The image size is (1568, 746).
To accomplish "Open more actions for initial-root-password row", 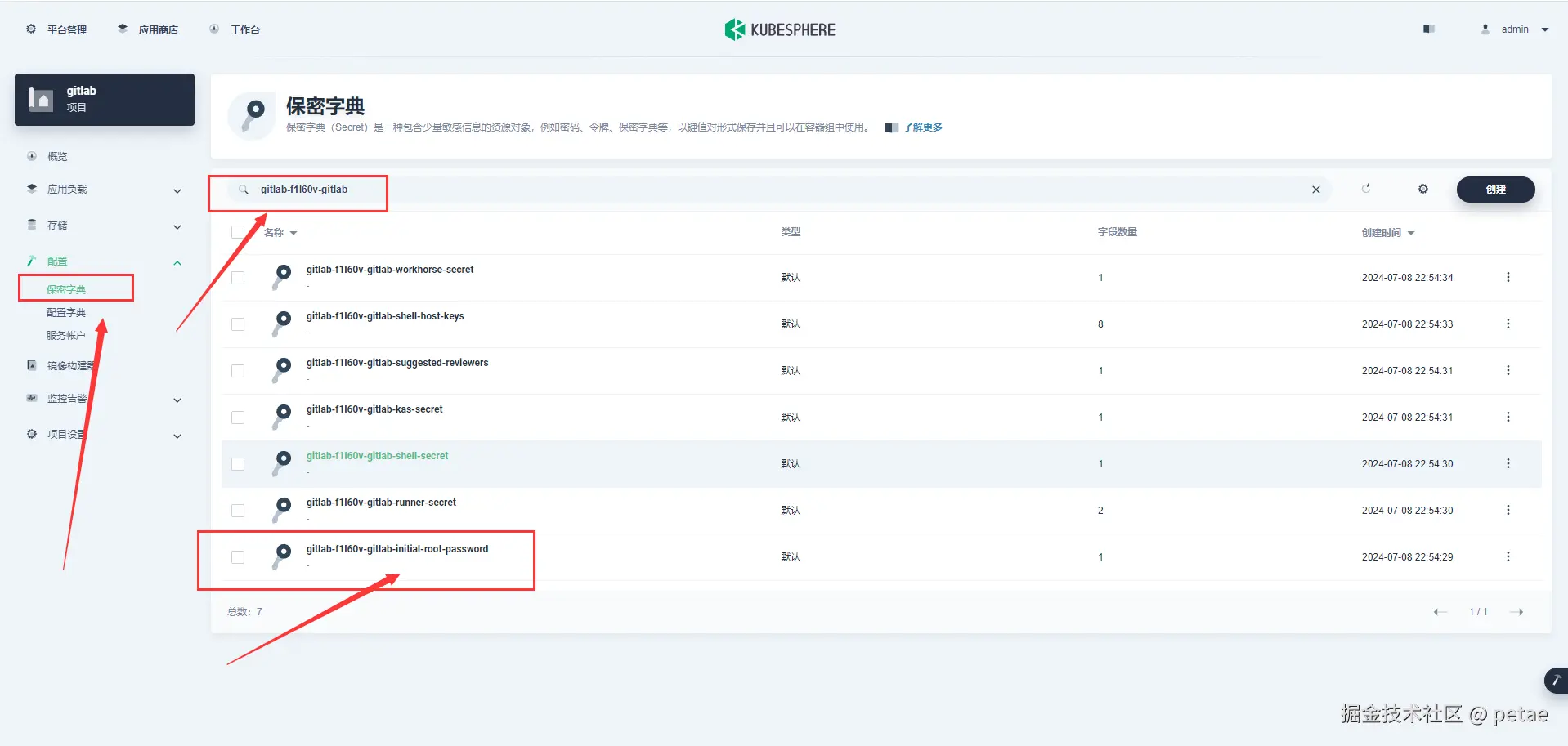I will [1508, 557].
